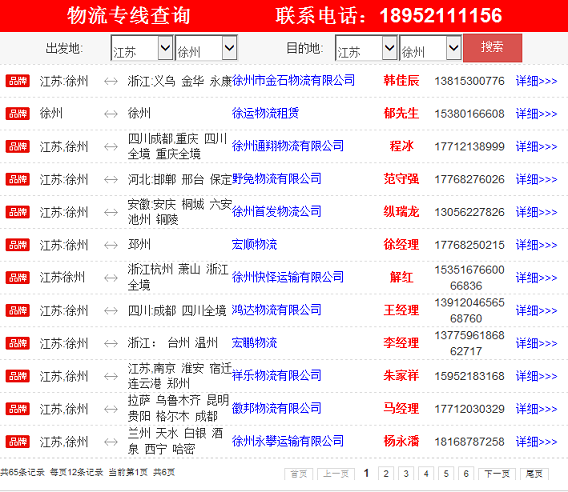This screenshot has height=492, width=568.
Task: Click the 品牌 badge in 徽邦物流 row
Action: point(17,409)
